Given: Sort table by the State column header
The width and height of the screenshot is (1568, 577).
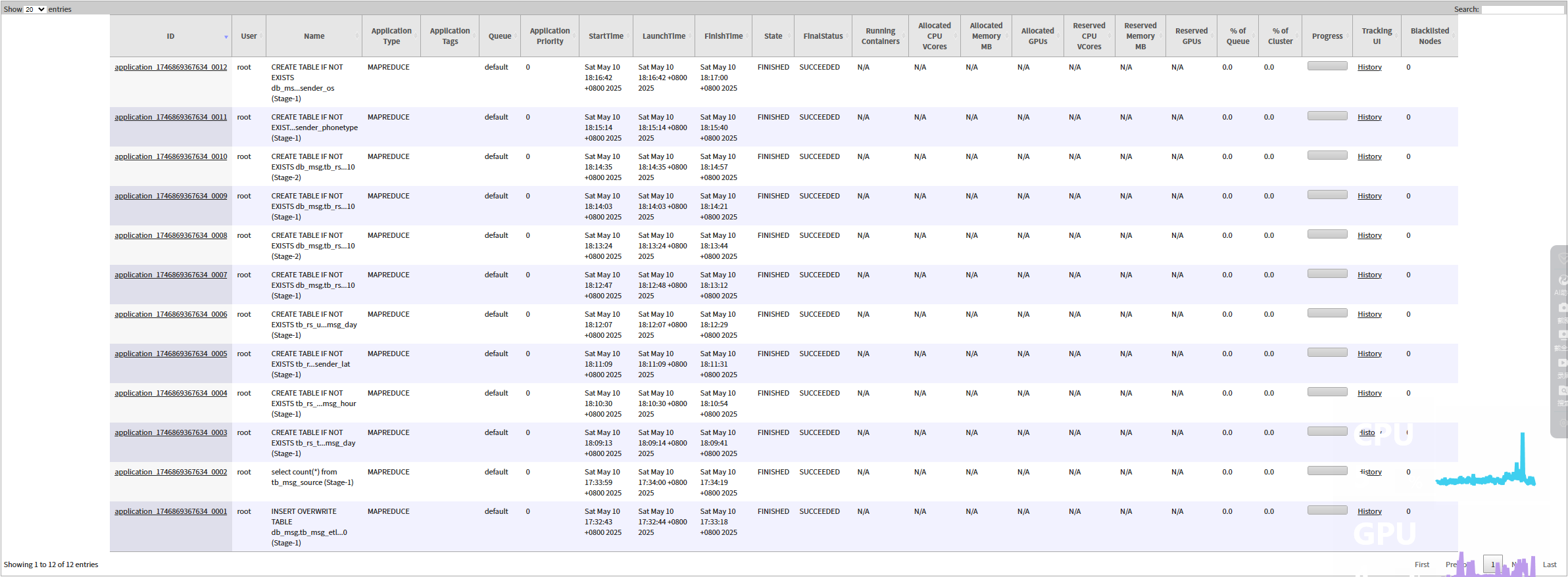Looking at the screenshot, I should [773, 36].
